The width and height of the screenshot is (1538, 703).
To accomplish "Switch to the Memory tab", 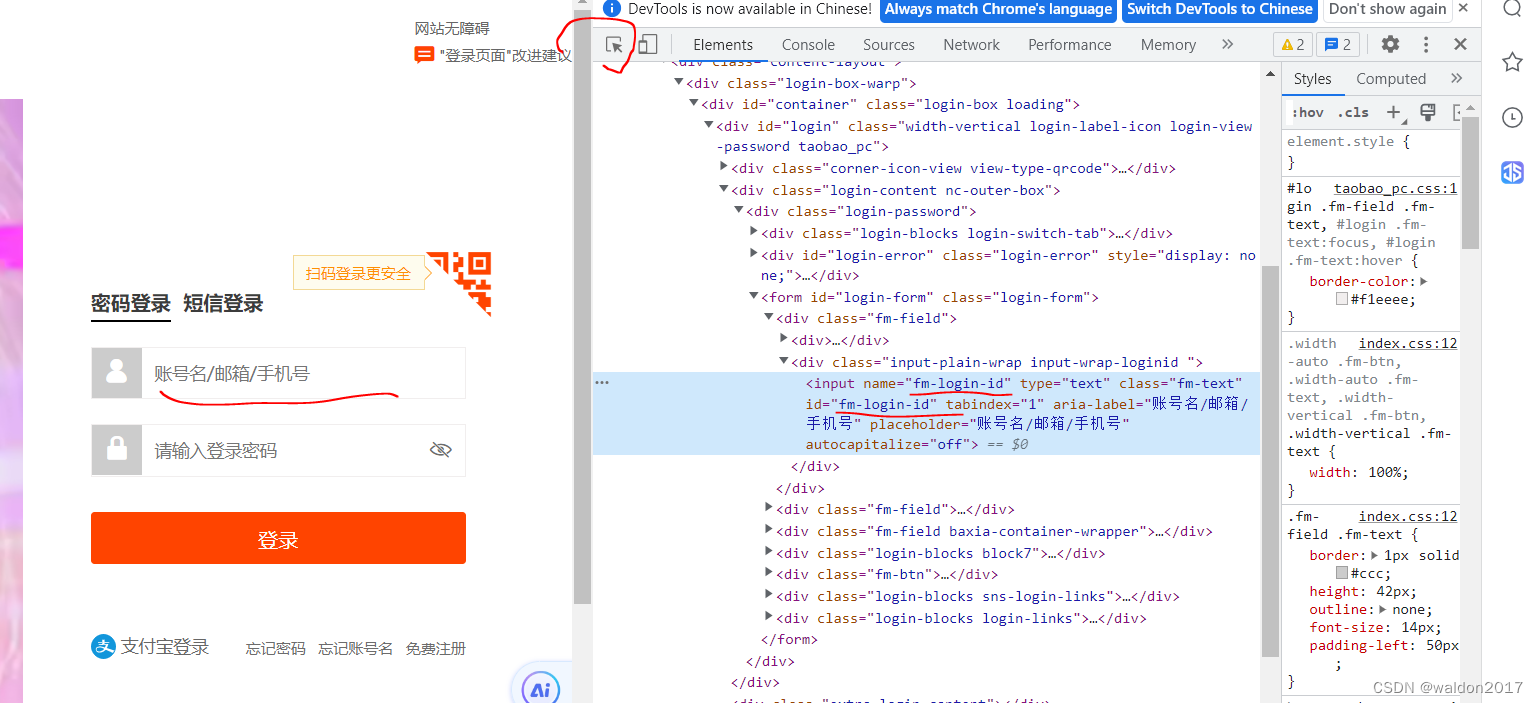I will pyautogui.click(x=1168, y=44).
